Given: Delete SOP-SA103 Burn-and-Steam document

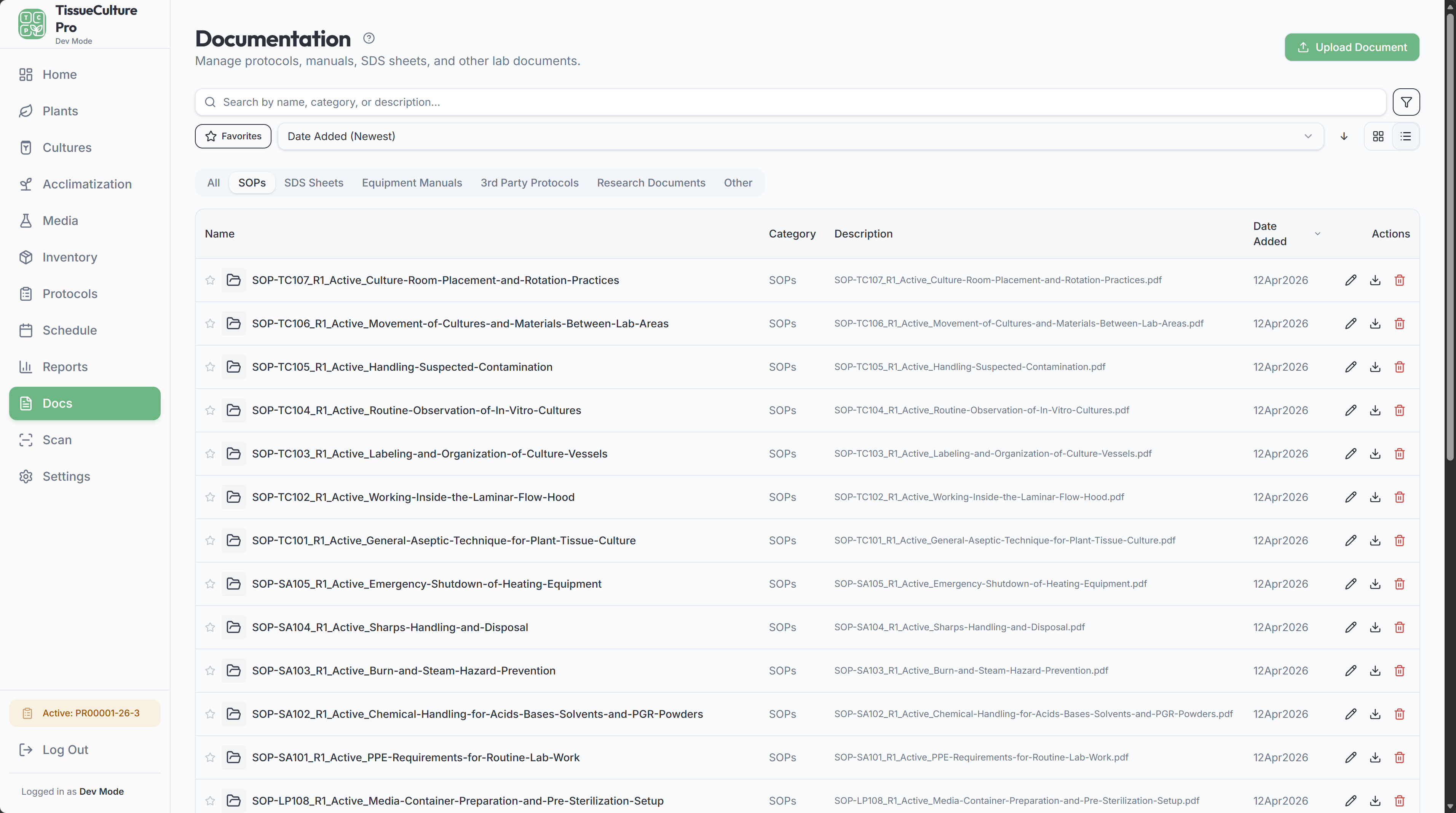Looking at the screenshot, I should coord(1400,671).
